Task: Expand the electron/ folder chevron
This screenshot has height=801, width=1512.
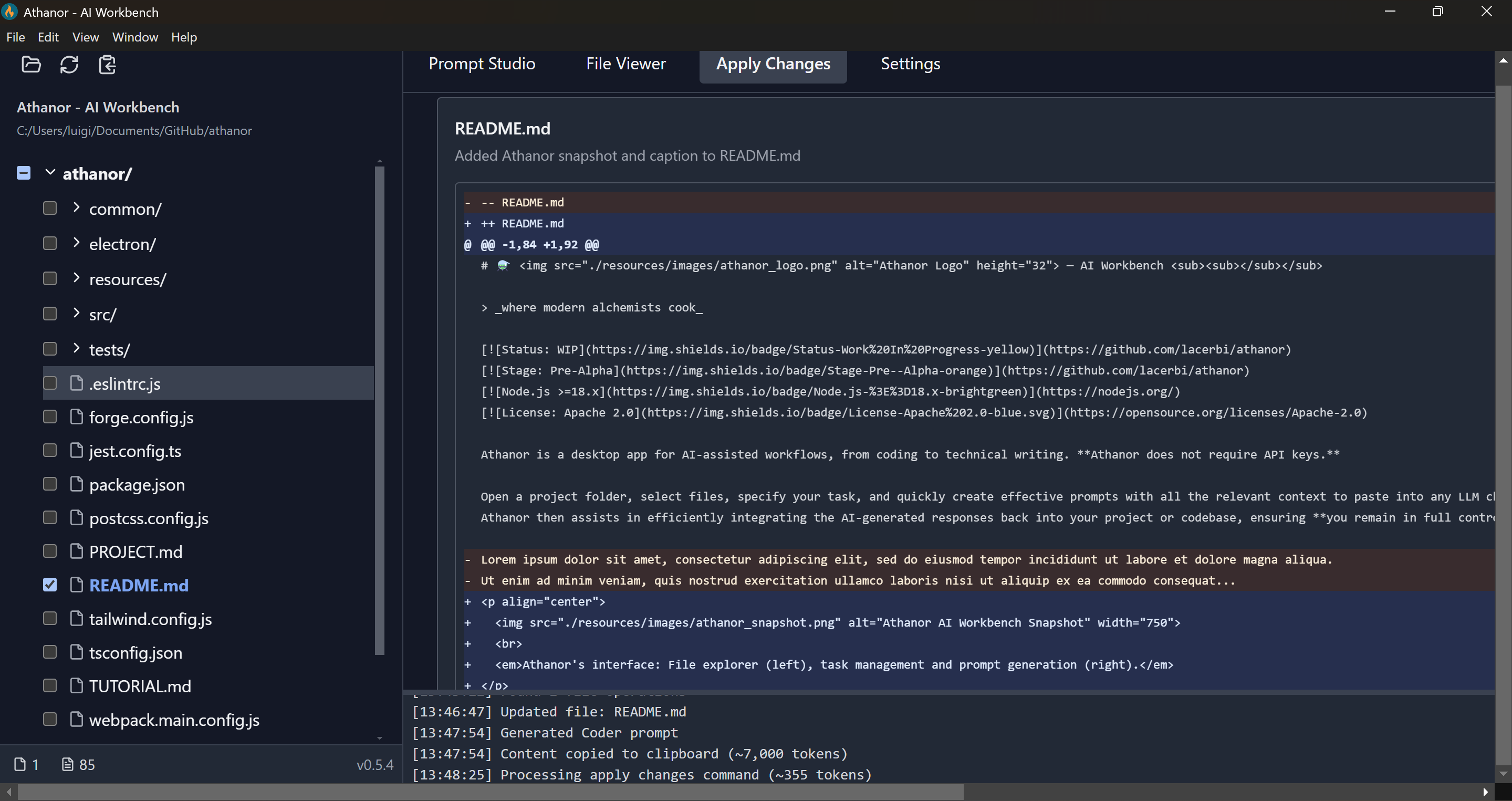Action: tap(76, 242)
